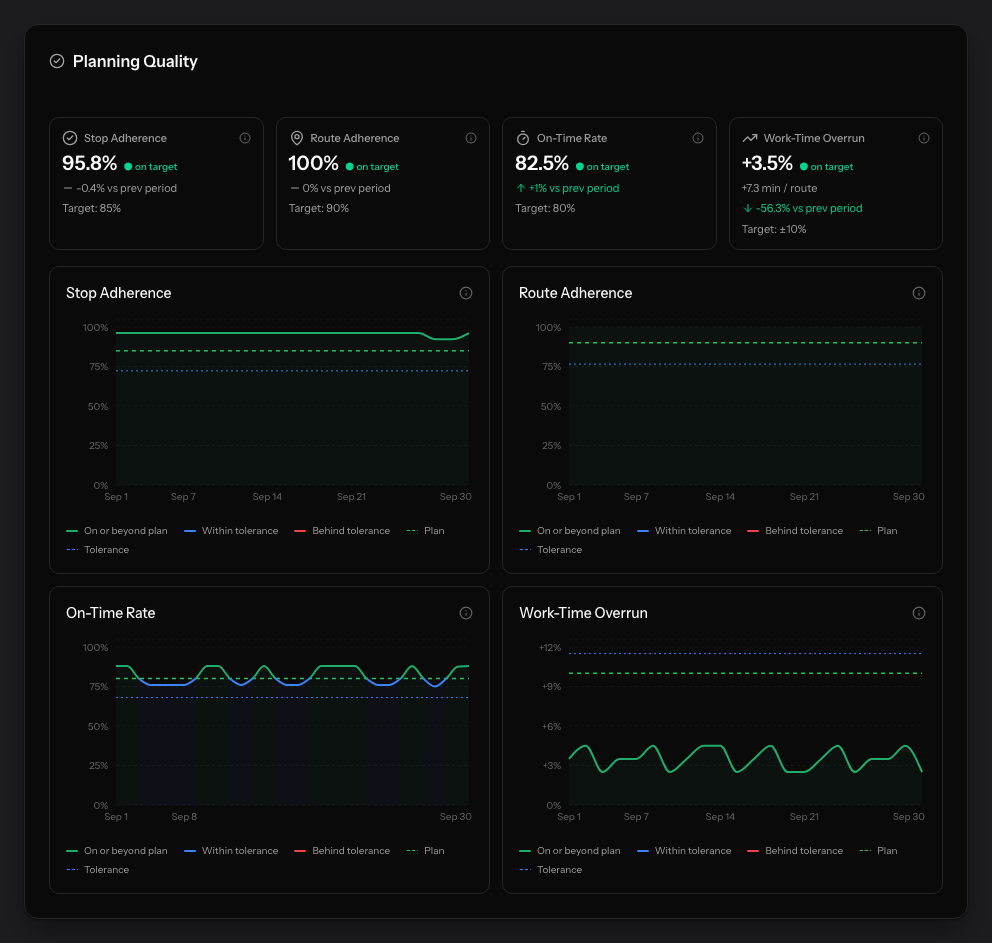
Task: Click the +3.5% Work-Time Overrun value
Action: 767,163
